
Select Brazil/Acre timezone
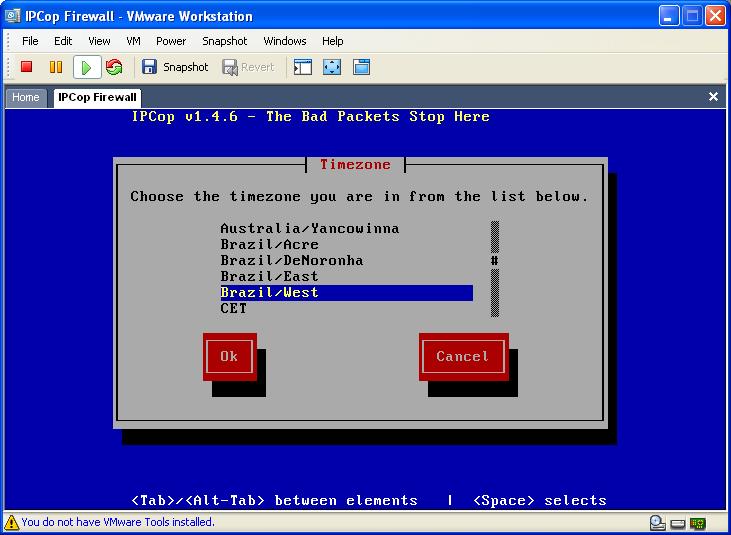[347, 244]
